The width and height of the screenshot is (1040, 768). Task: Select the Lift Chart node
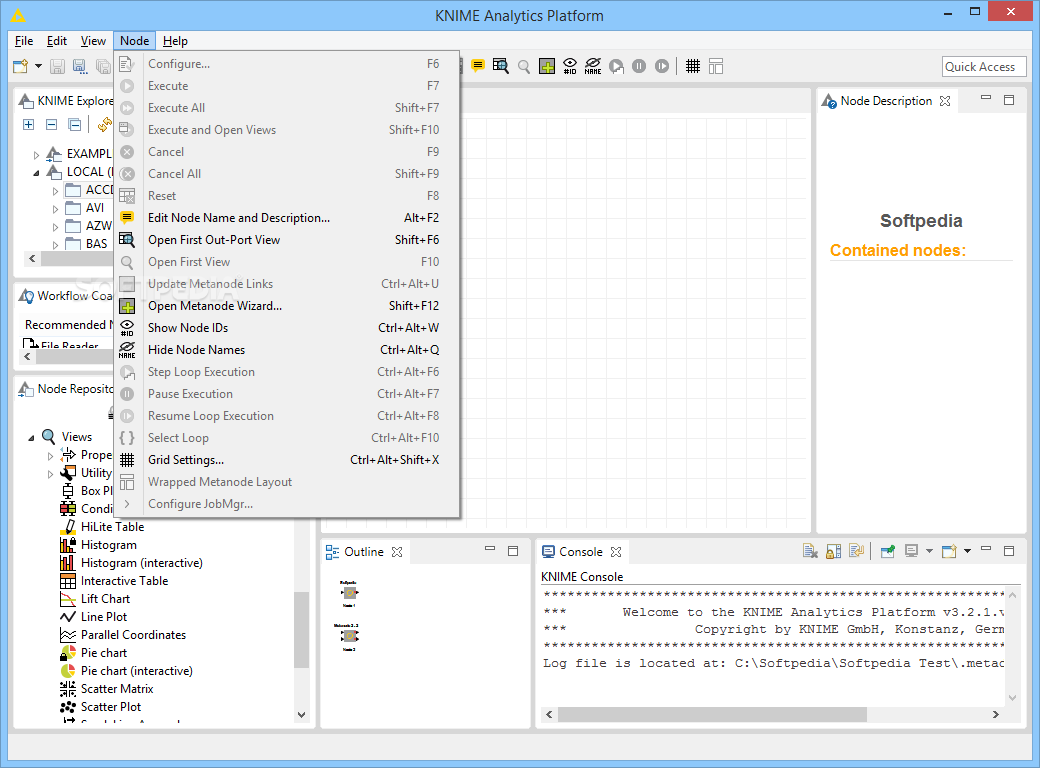(x=105, y=598)
